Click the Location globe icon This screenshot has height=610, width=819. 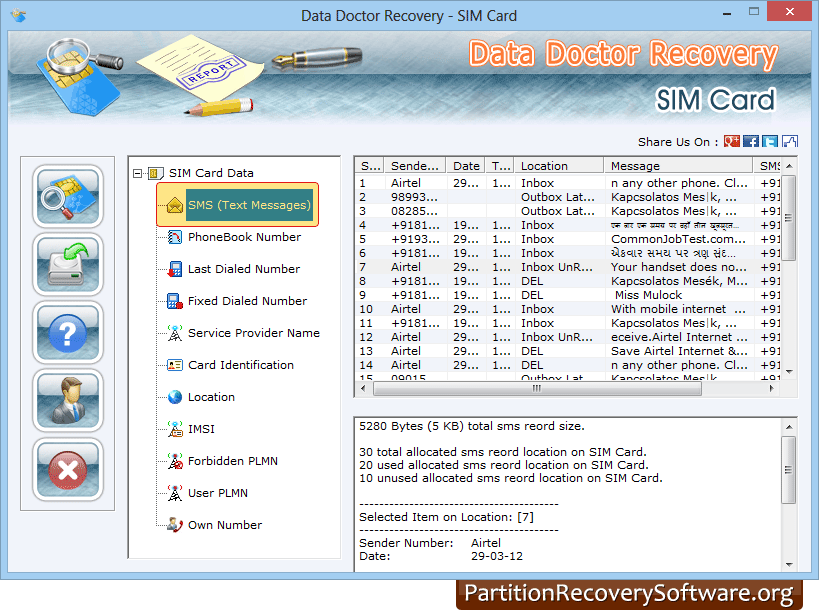coord(174,397)
